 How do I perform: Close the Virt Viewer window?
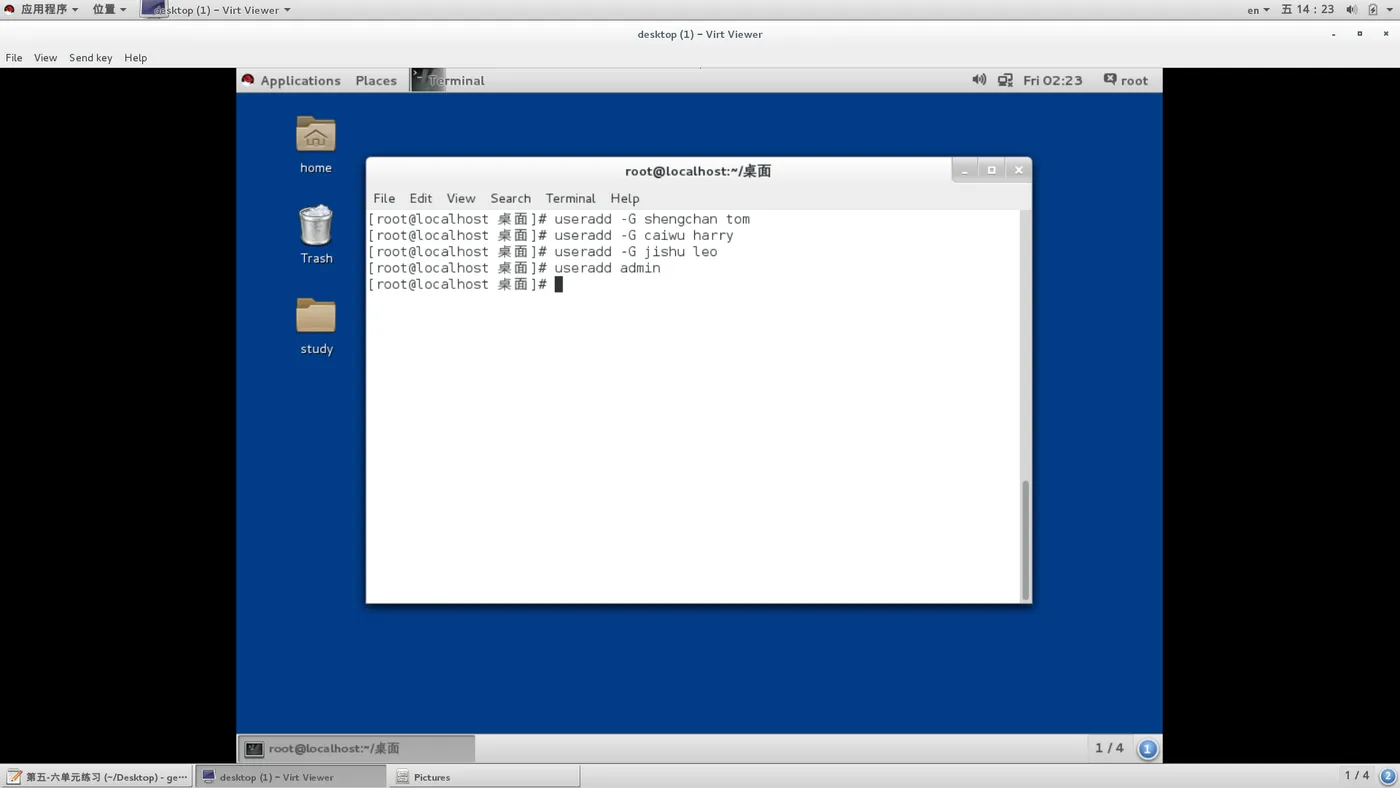click(x=1386, y=34)
